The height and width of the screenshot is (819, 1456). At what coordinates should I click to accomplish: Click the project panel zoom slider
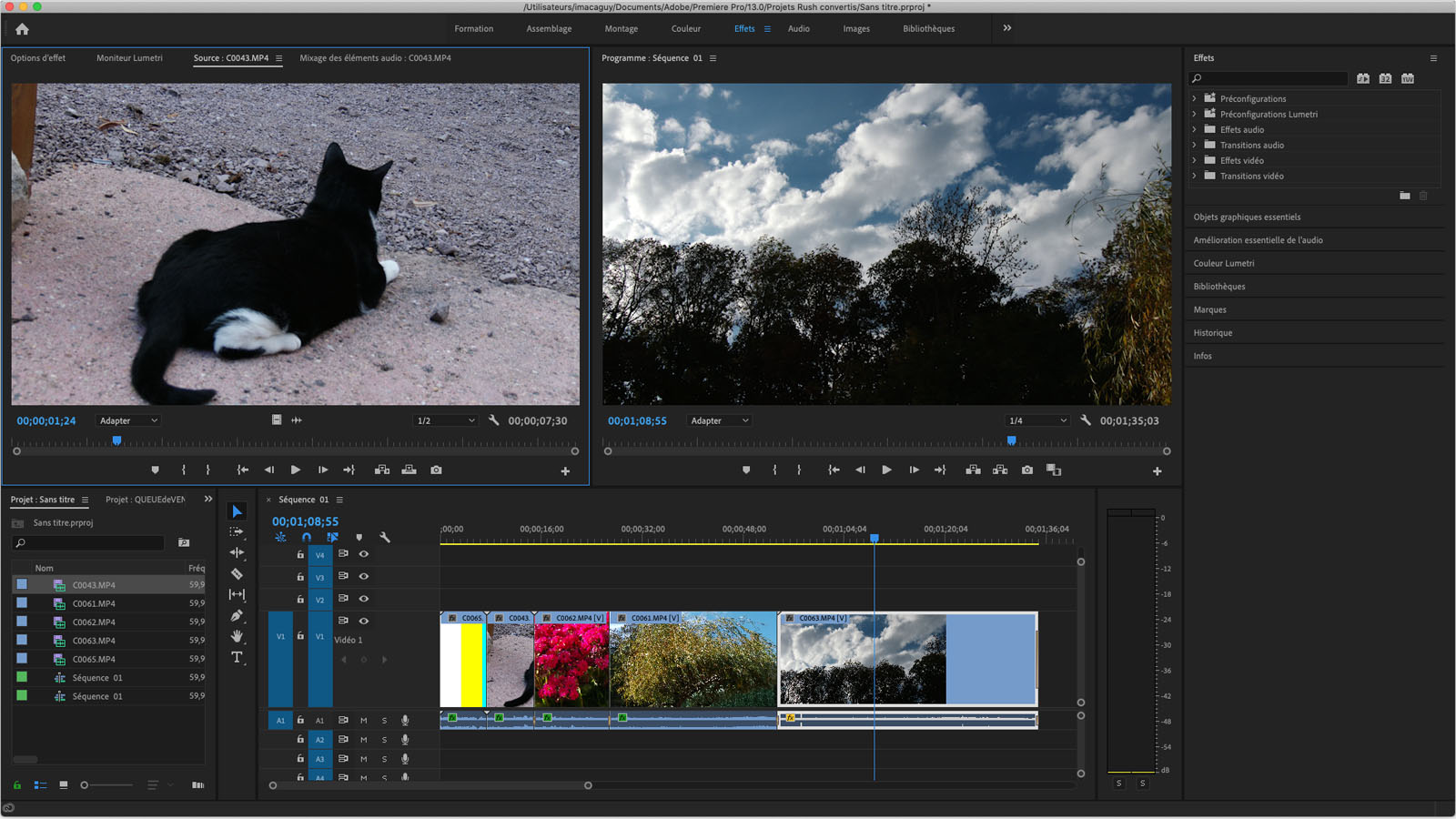[85, 784]
